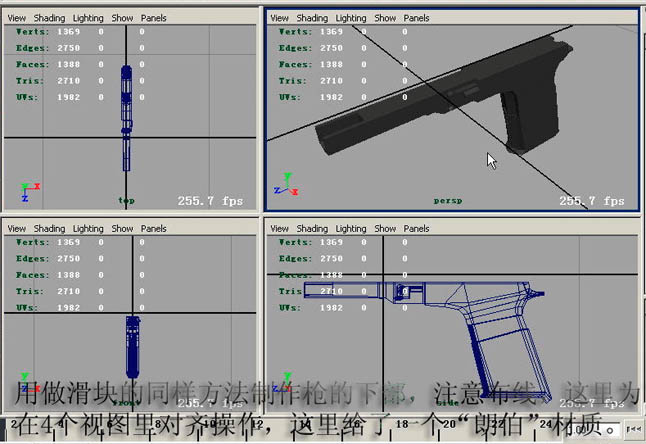The height and width of the screenshot is (444, 646).
Task: Click the 'persp' camera label
Action: coord(448,201)
